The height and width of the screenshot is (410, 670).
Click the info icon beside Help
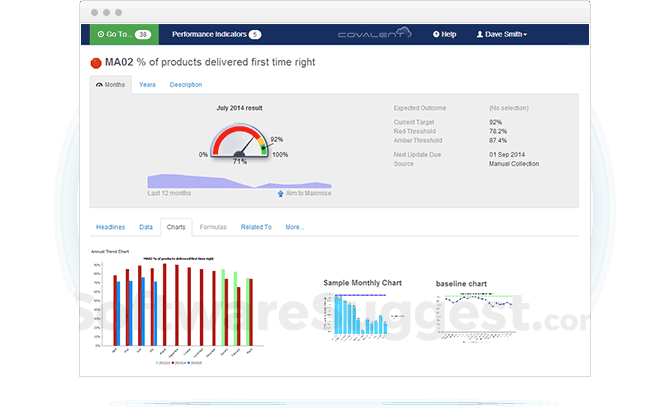(x=436, y=34)
